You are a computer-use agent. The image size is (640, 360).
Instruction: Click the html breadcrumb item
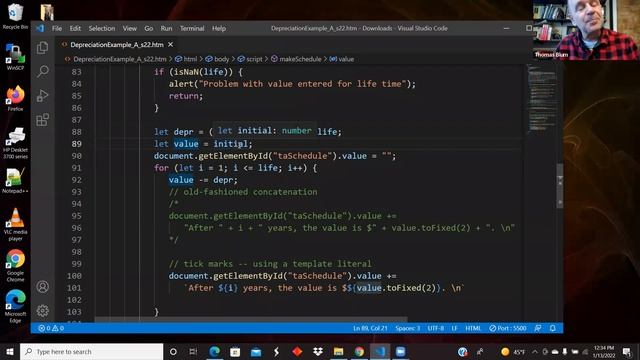186,59
